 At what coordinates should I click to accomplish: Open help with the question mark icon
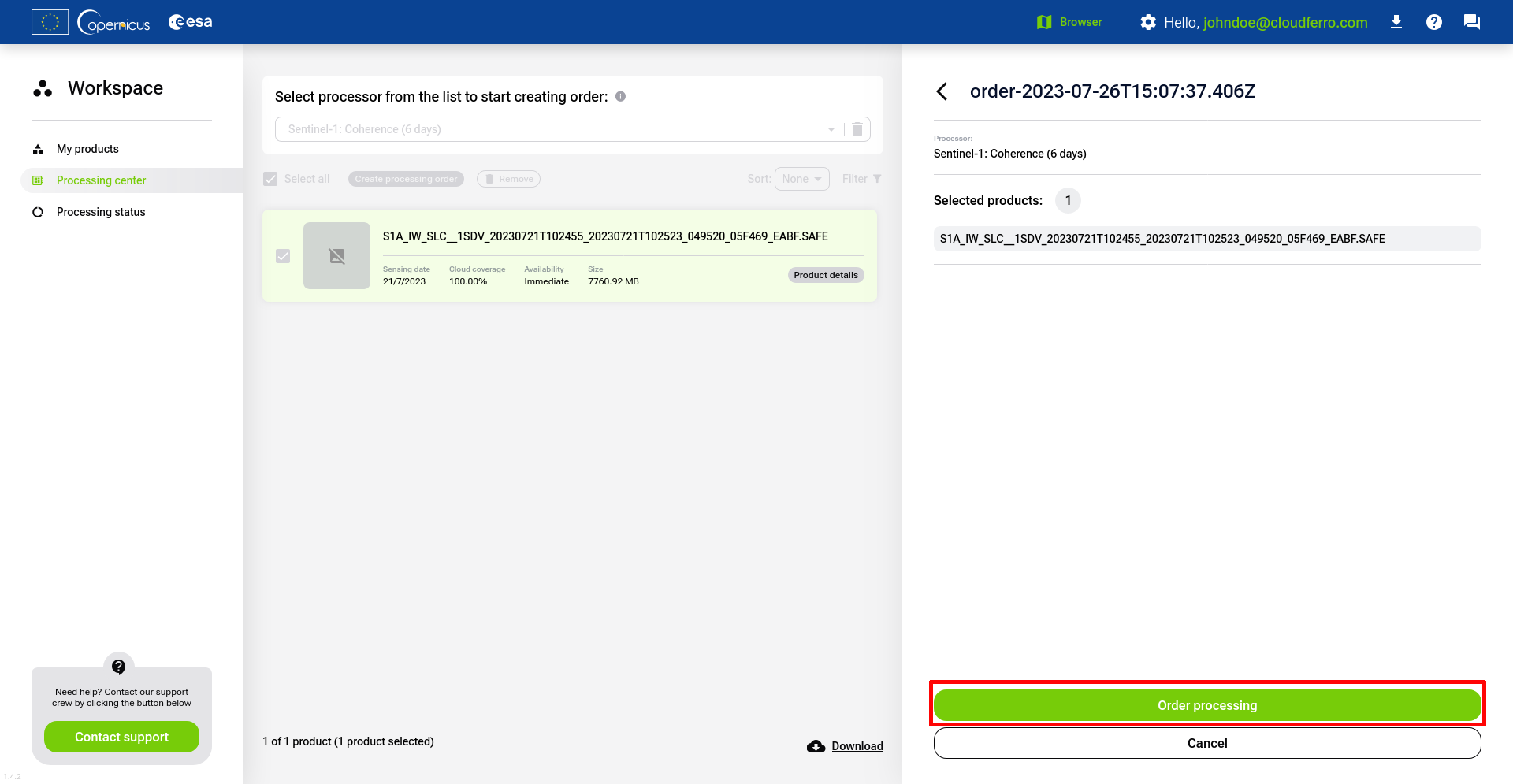[x=1433, y=22]
